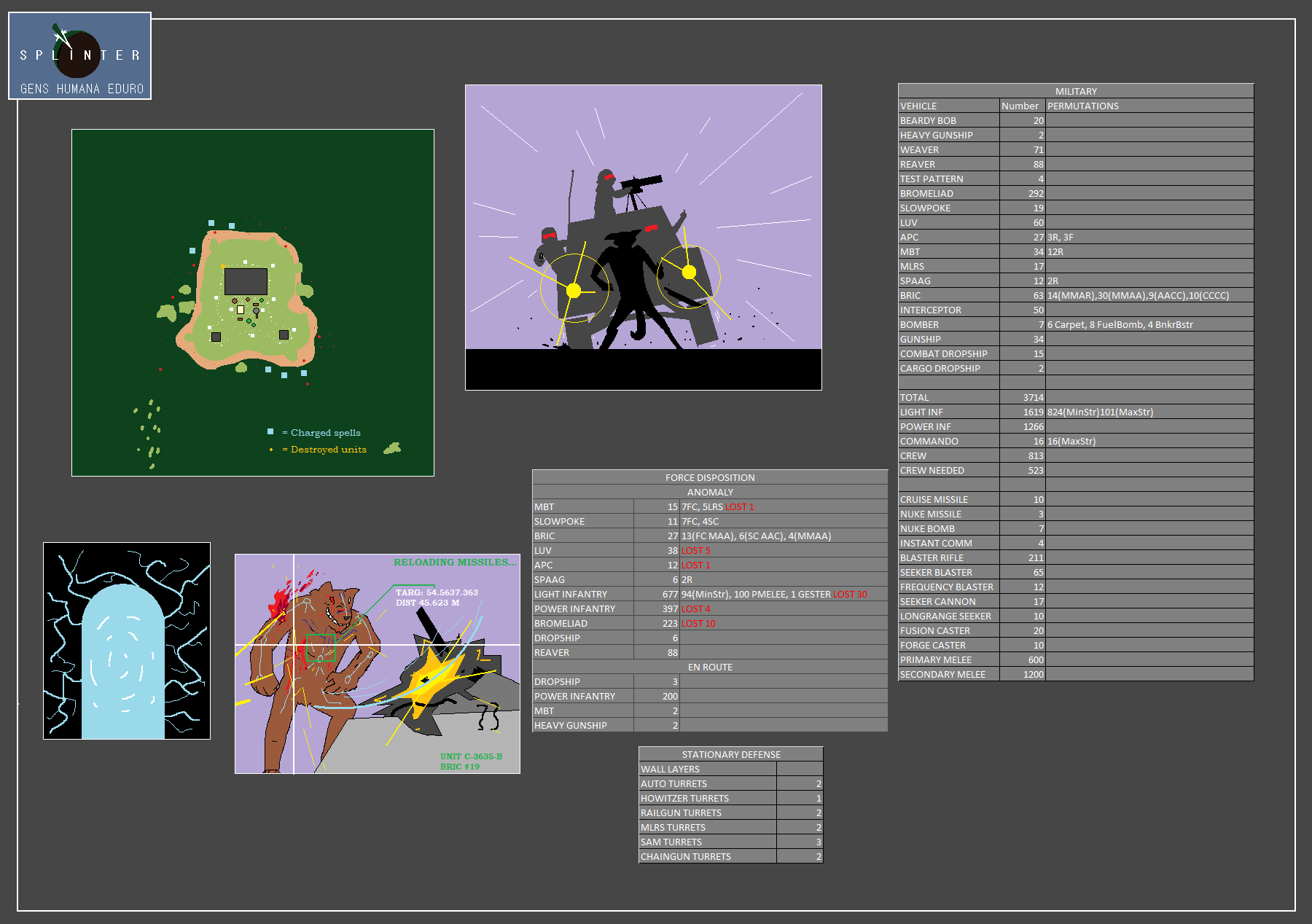Click the STATIONARY DEFENSE table header

coord(730,754)
